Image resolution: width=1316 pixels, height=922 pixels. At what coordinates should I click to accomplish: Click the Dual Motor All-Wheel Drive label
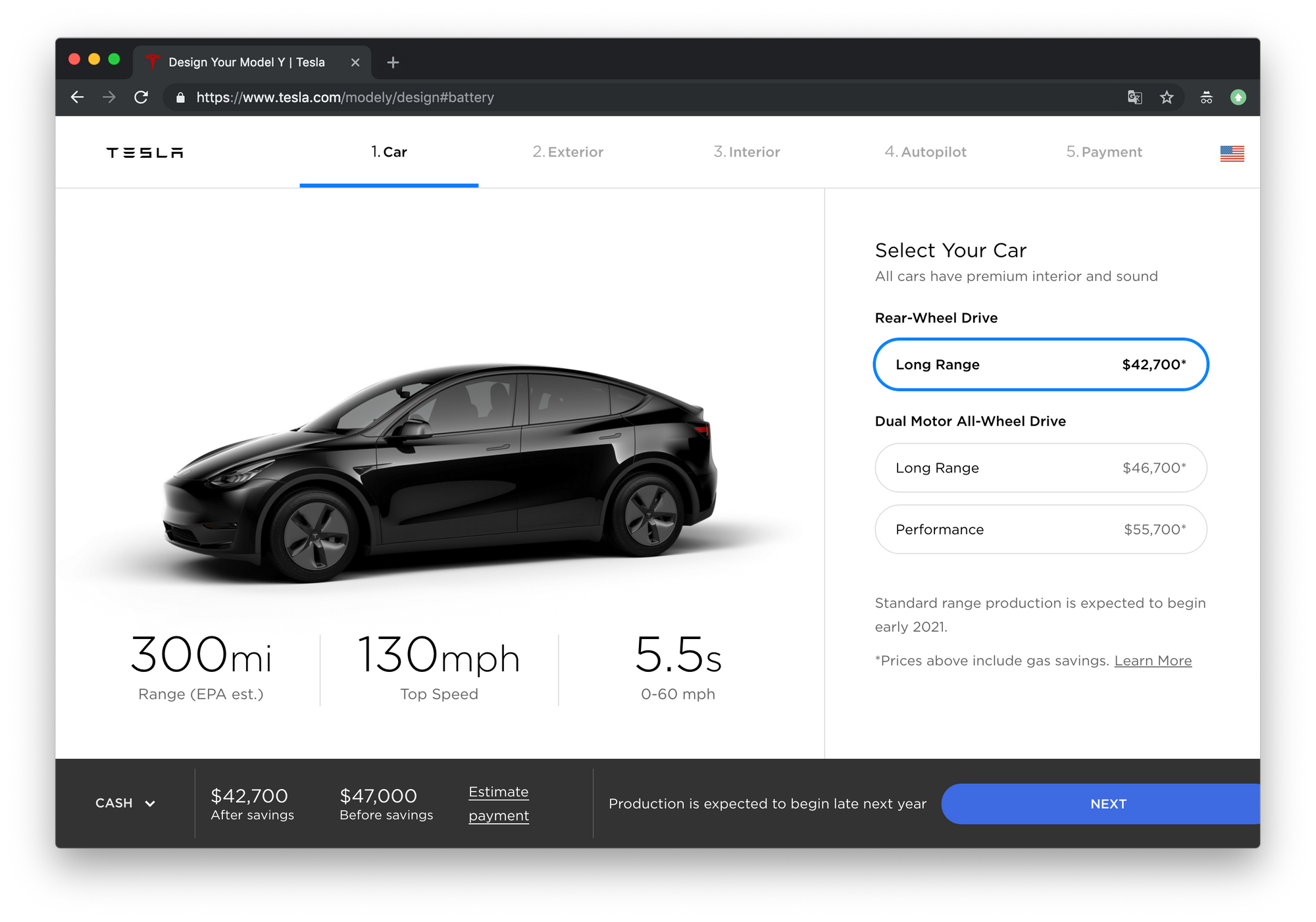click(x=971, y=421)
